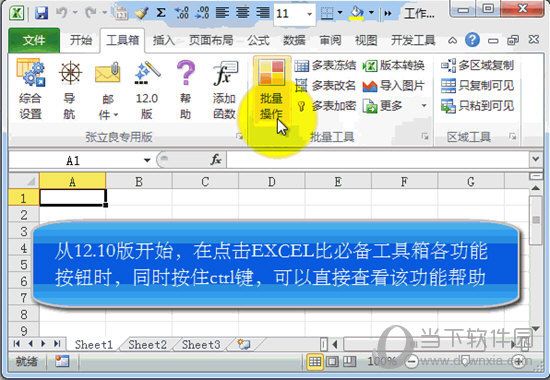
Task: Open the font size box dropdown
Action: coord(309,14)
